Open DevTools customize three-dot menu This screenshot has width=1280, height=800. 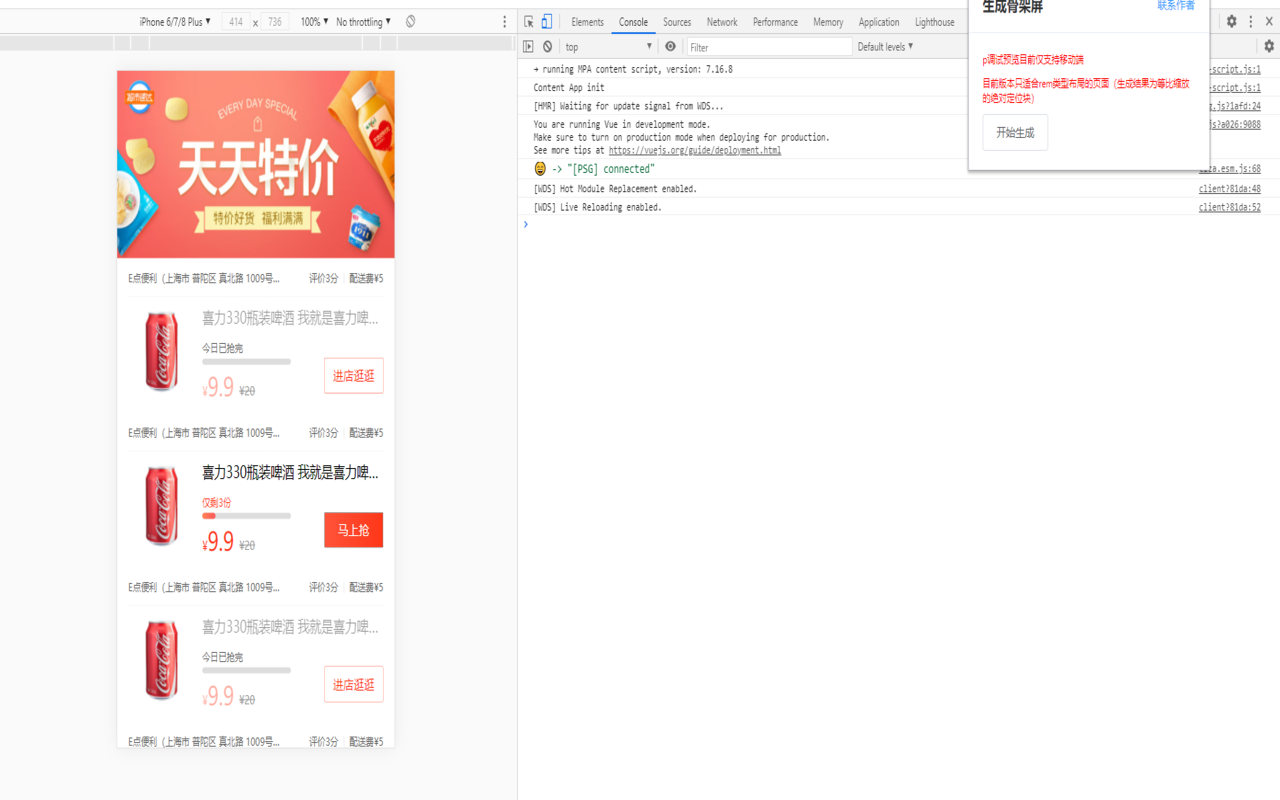pos(1250,22)
